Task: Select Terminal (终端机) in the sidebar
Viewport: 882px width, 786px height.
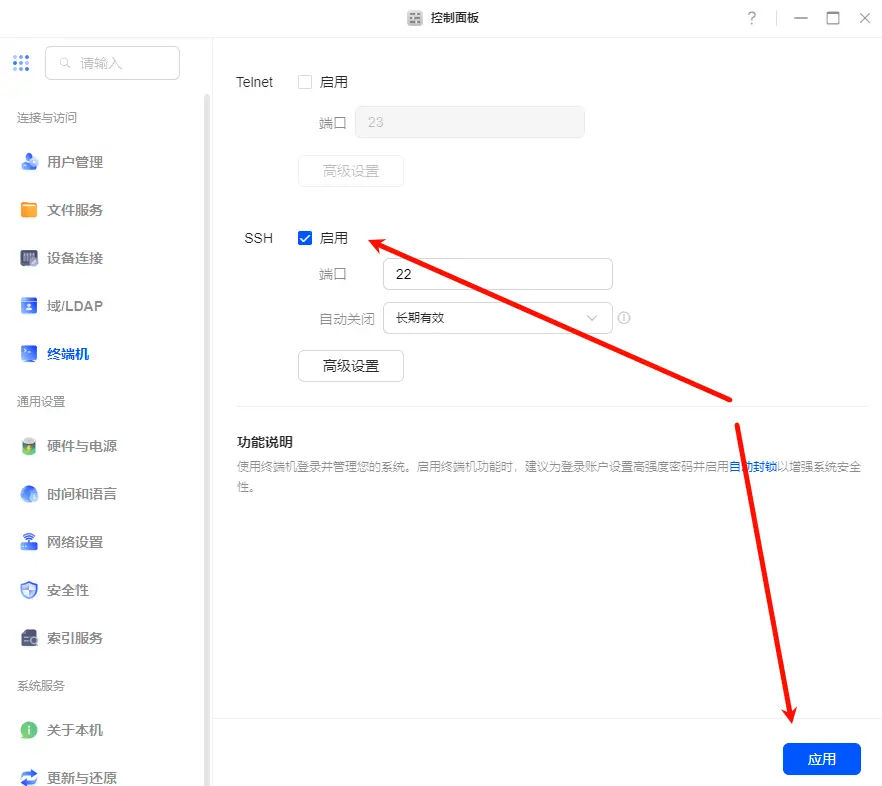Action: (x=68, y=354)
